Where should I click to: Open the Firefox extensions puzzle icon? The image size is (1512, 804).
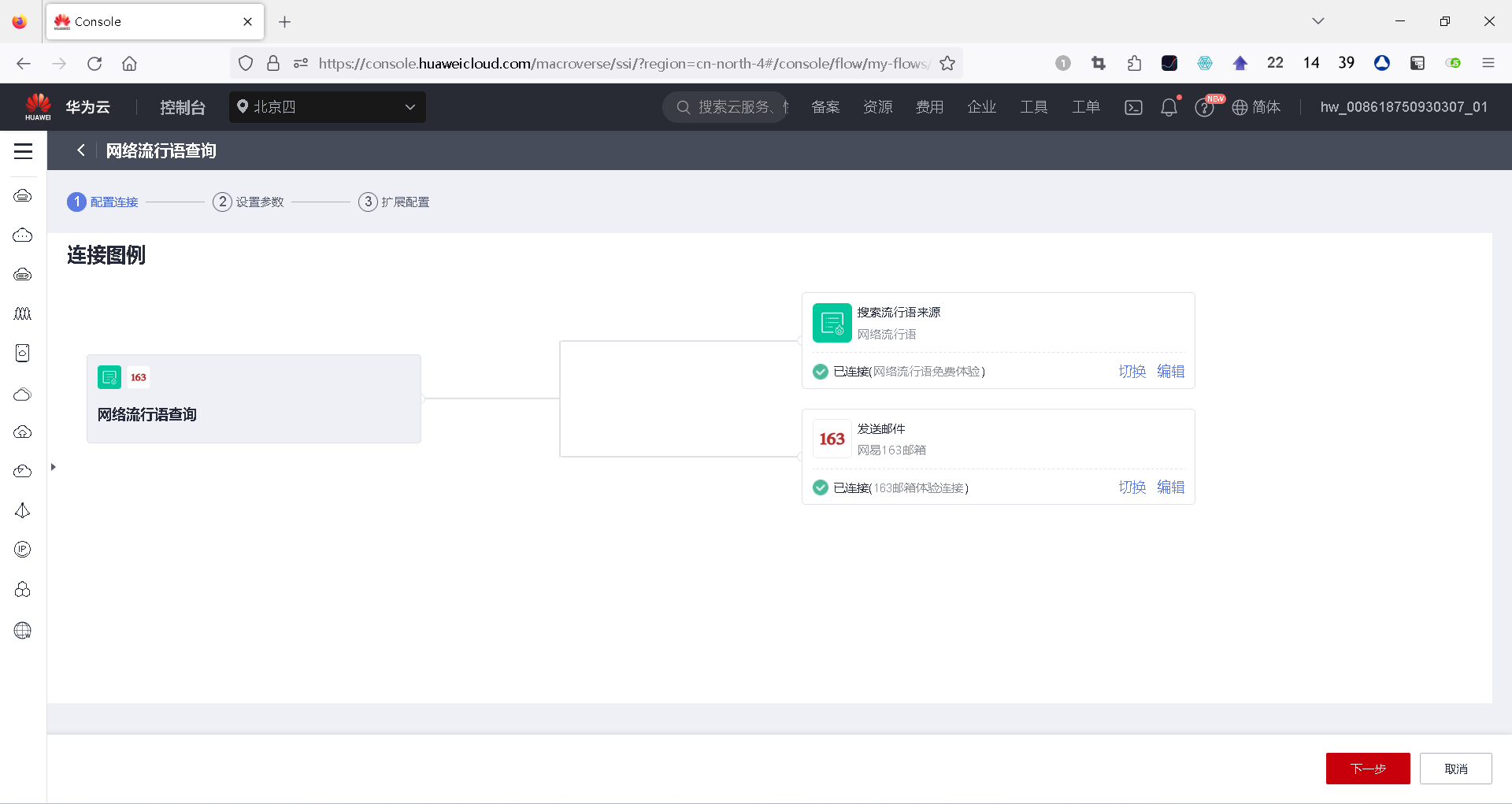tap(1134, 63)
